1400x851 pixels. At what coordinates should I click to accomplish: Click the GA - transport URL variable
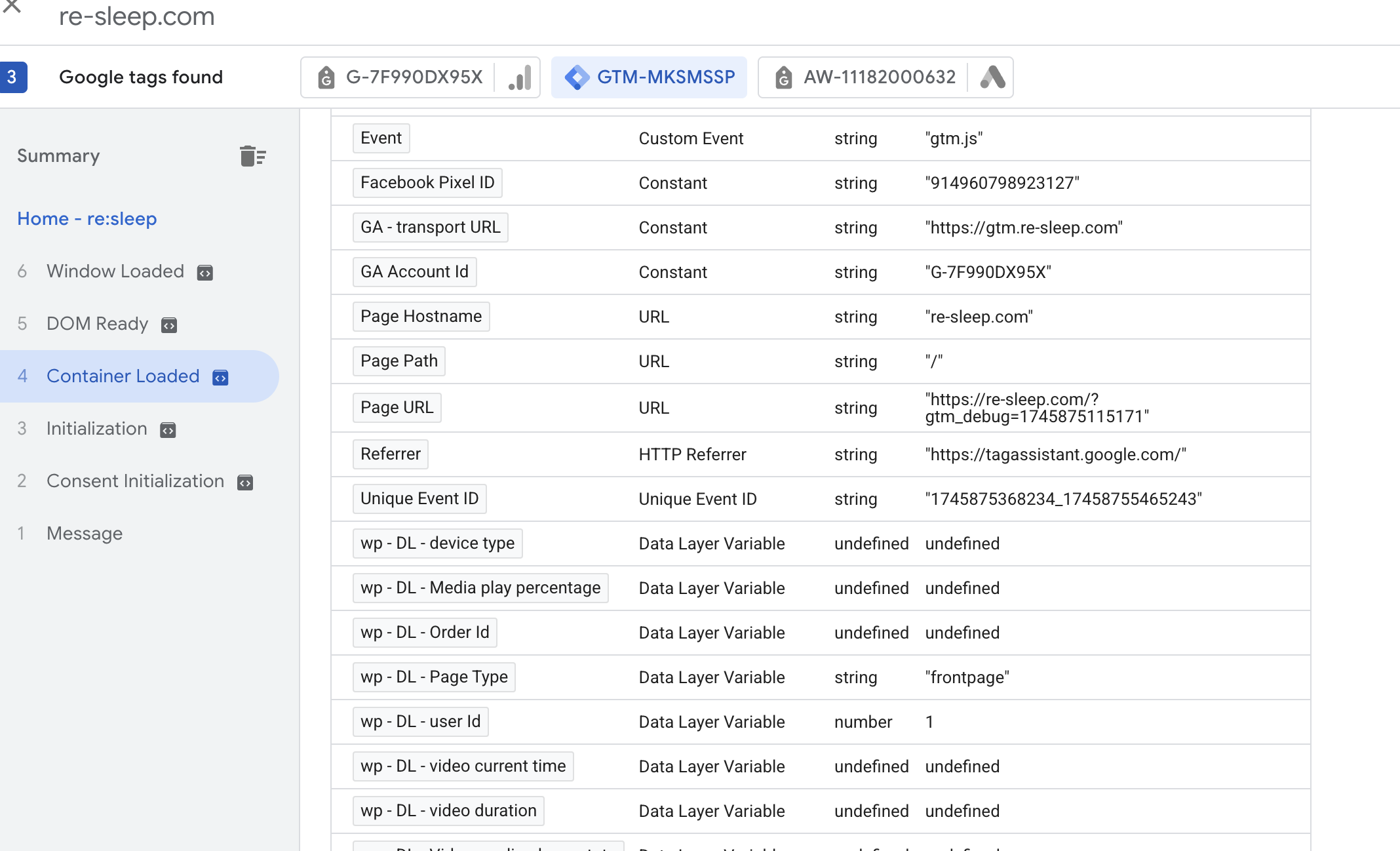[x=431, y=227]
